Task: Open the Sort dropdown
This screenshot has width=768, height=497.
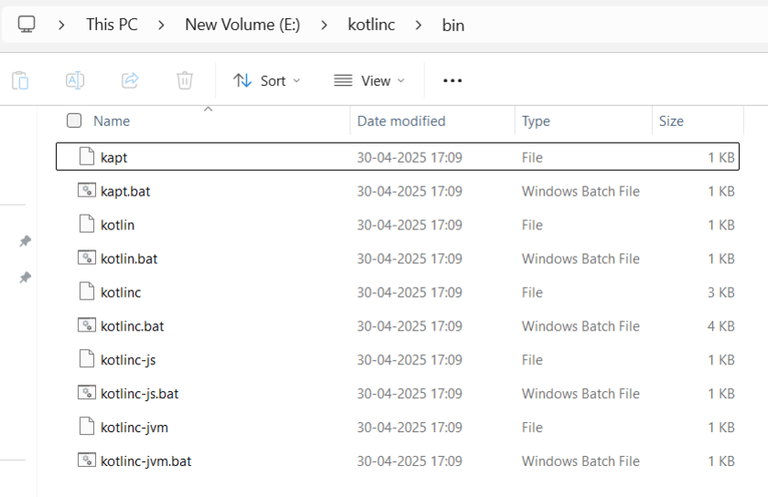Action: tap(266, 80)
